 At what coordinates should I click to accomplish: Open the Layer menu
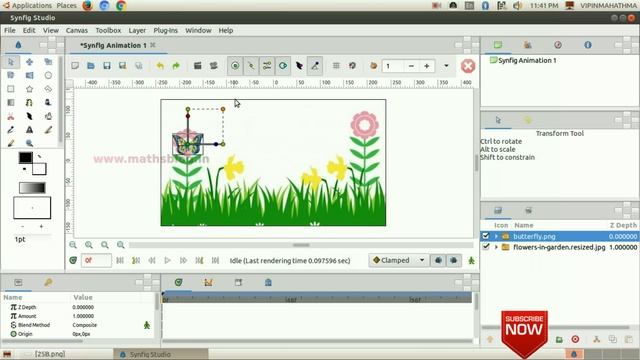(137, 30)
